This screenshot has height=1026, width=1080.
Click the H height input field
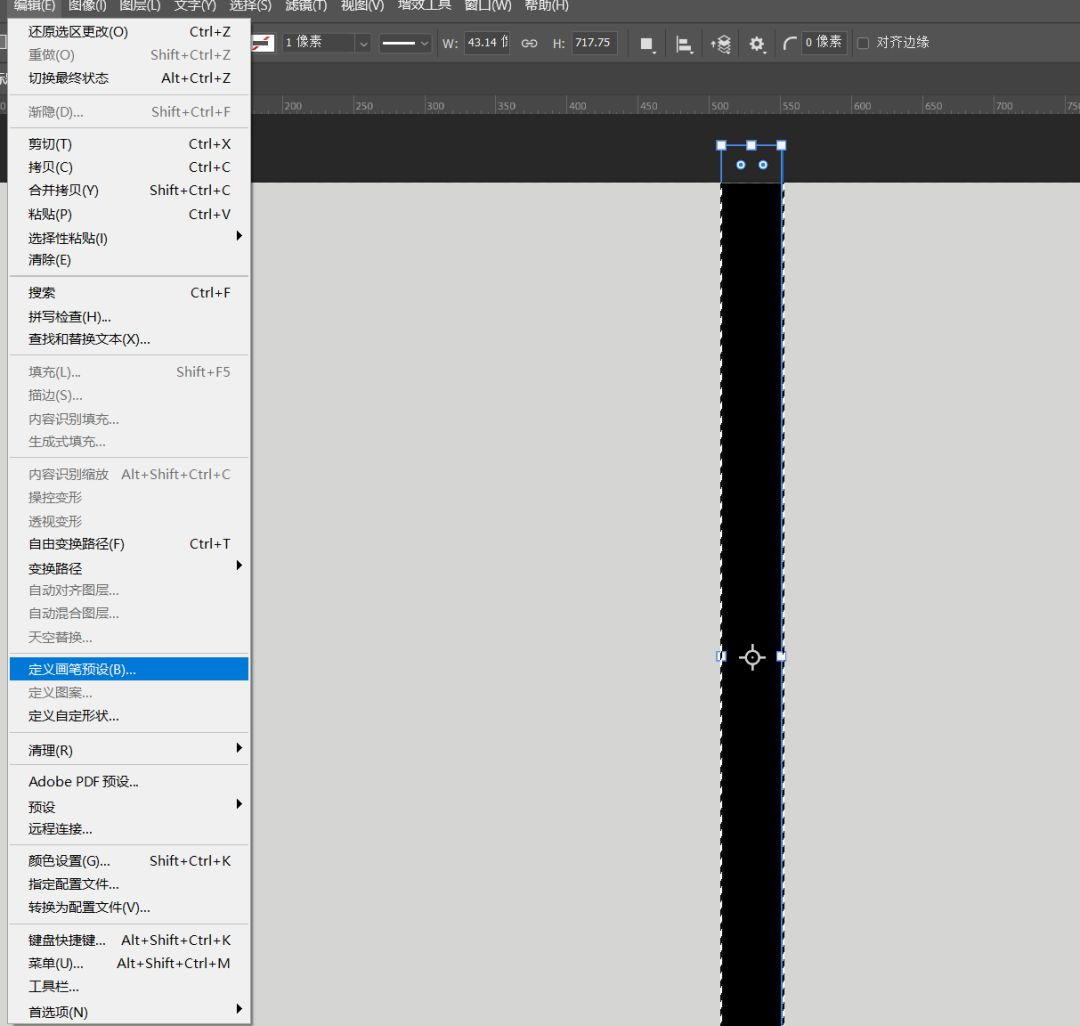(593, 43)
